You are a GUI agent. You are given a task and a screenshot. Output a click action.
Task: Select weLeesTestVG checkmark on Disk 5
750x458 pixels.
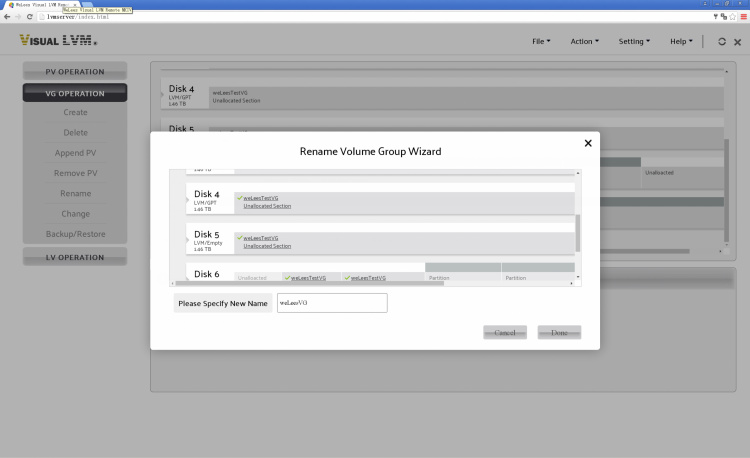pos(240,237)
